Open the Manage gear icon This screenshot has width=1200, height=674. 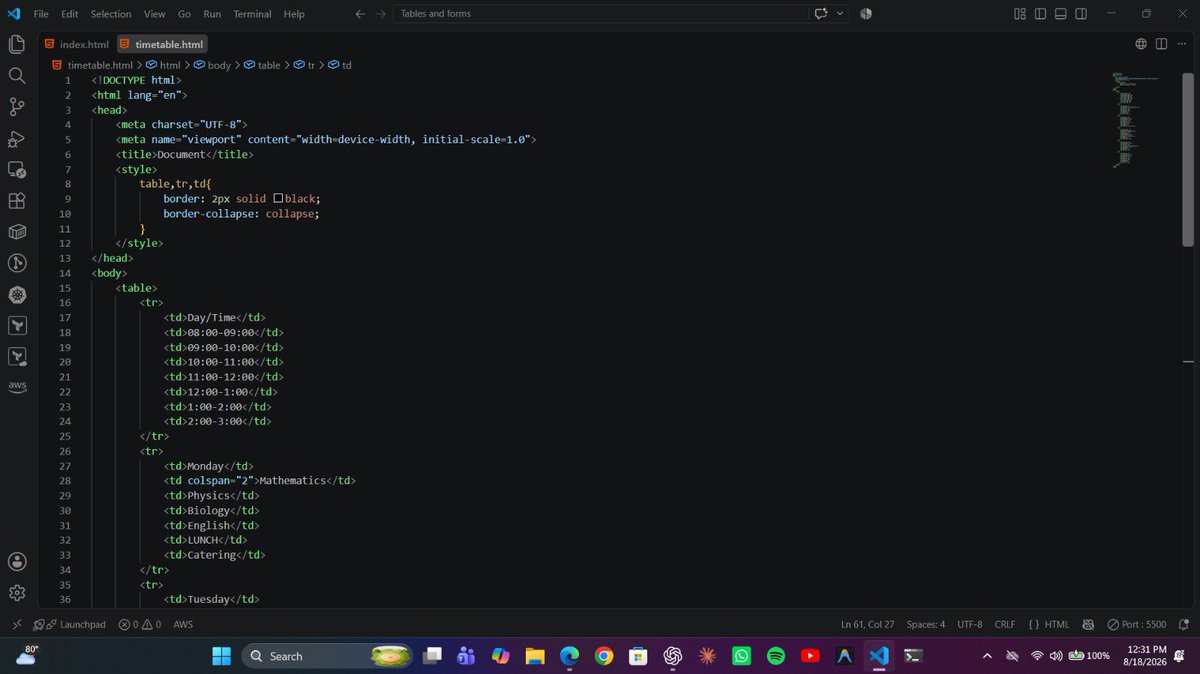tap(17, 593)
